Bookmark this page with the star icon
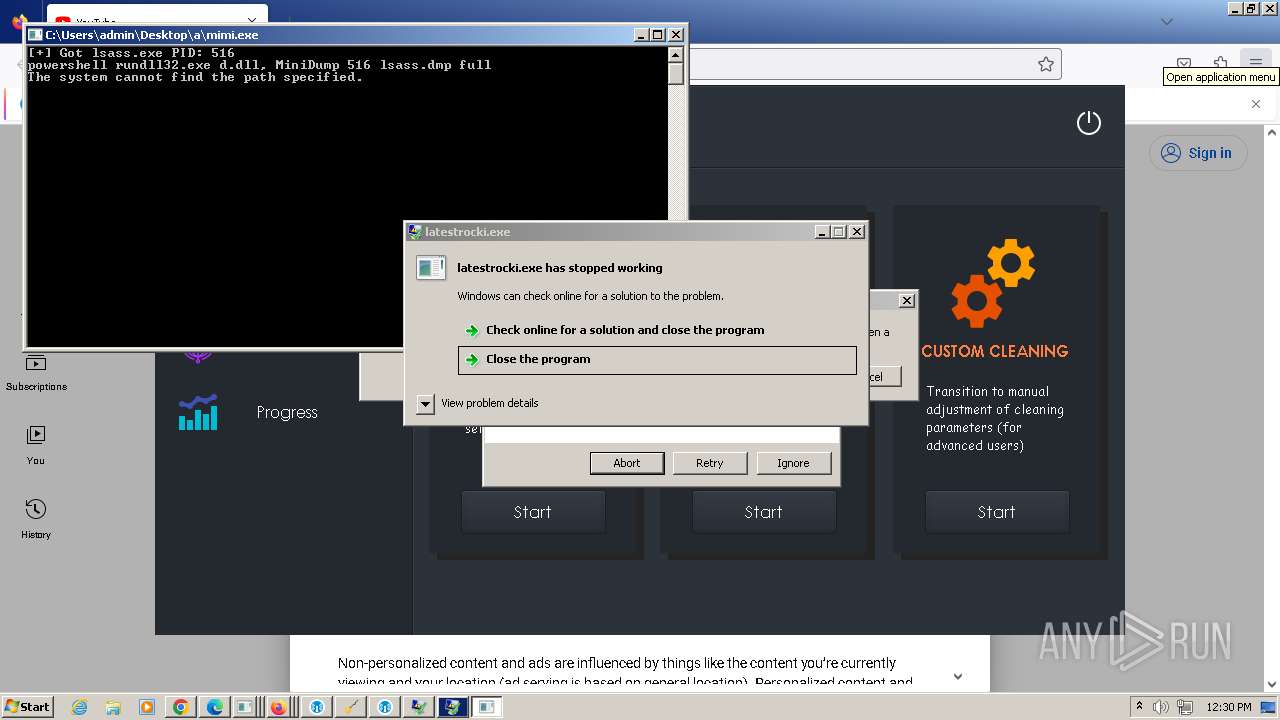Screen dimensions: 1280x720 tap(1046, 64)
